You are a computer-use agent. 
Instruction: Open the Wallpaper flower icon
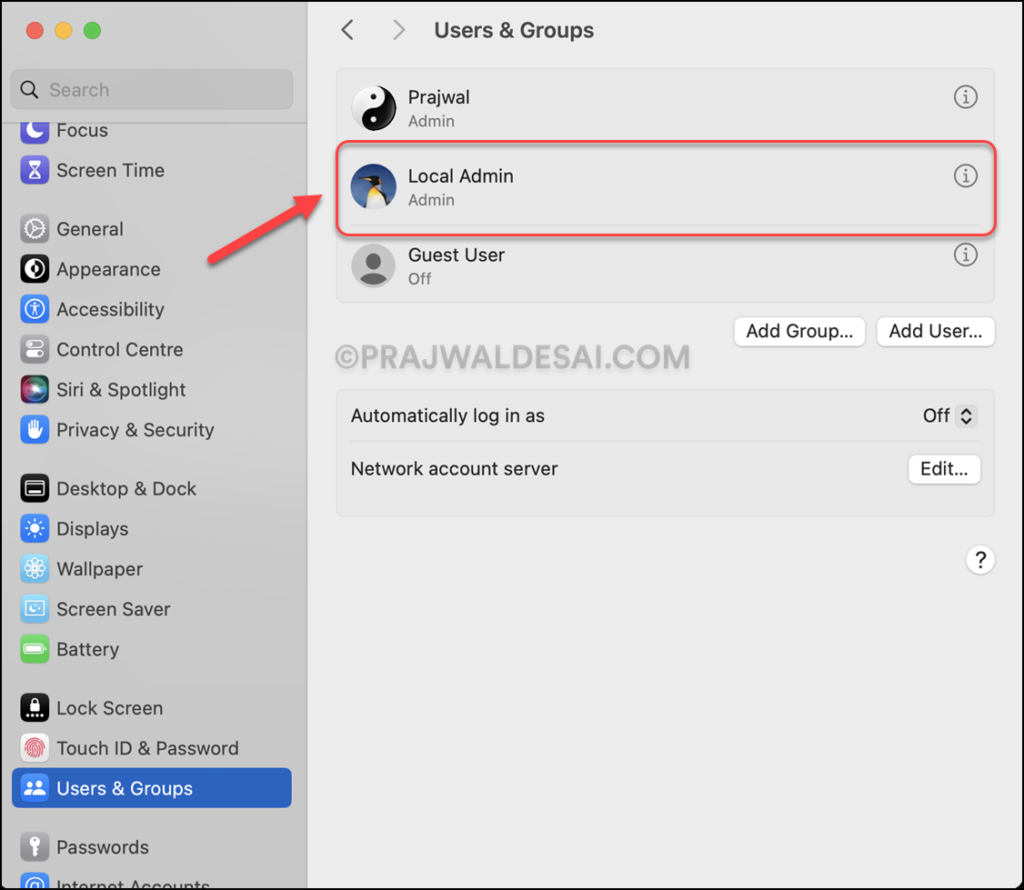coord(35,569)
